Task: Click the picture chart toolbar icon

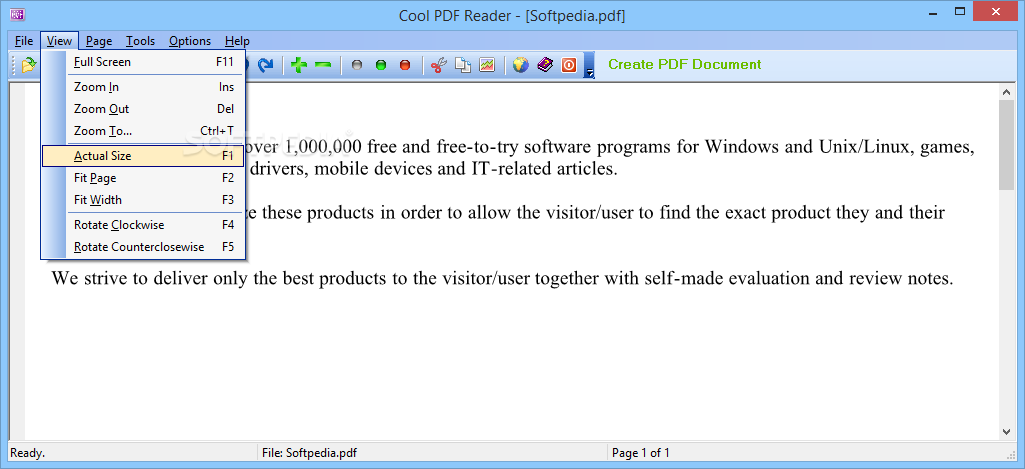Action: click(487, 65)
